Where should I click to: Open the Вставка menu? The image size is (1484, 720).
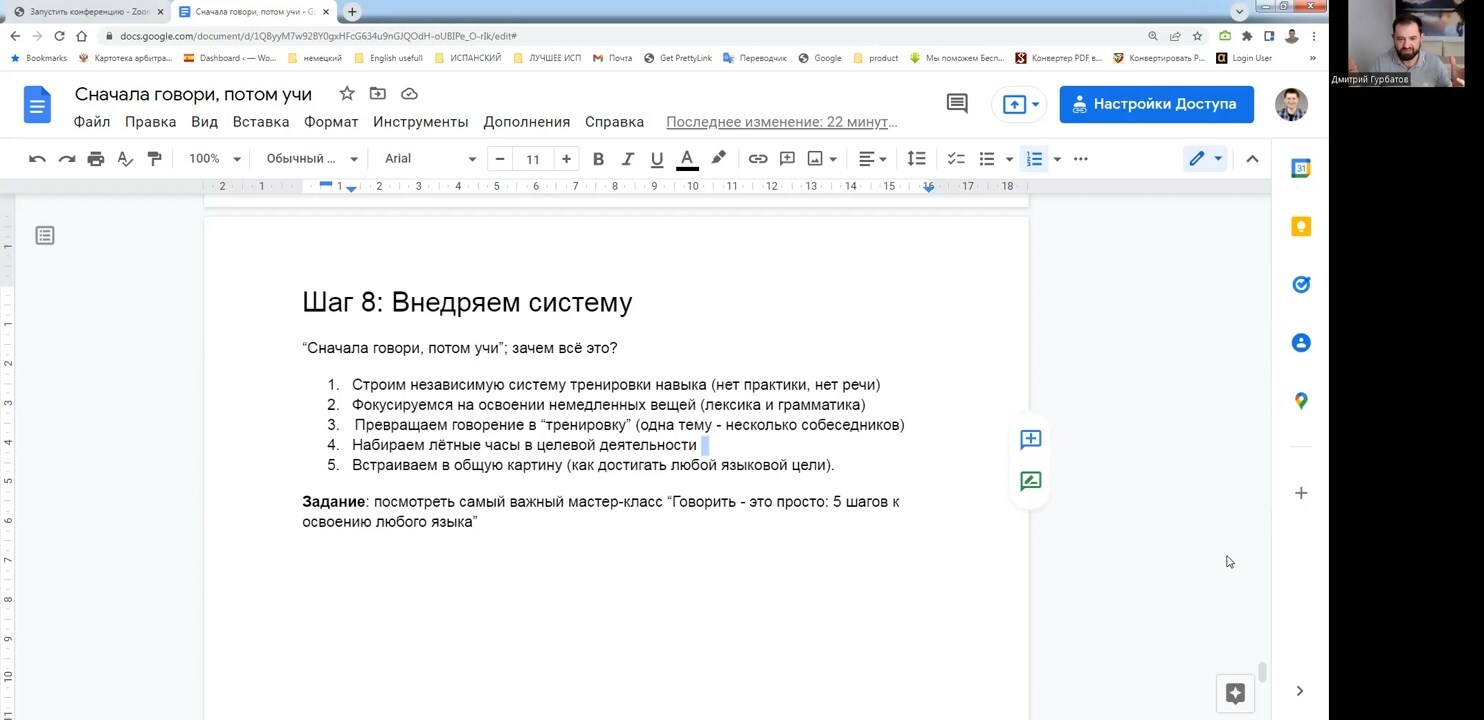pos(261,122)
